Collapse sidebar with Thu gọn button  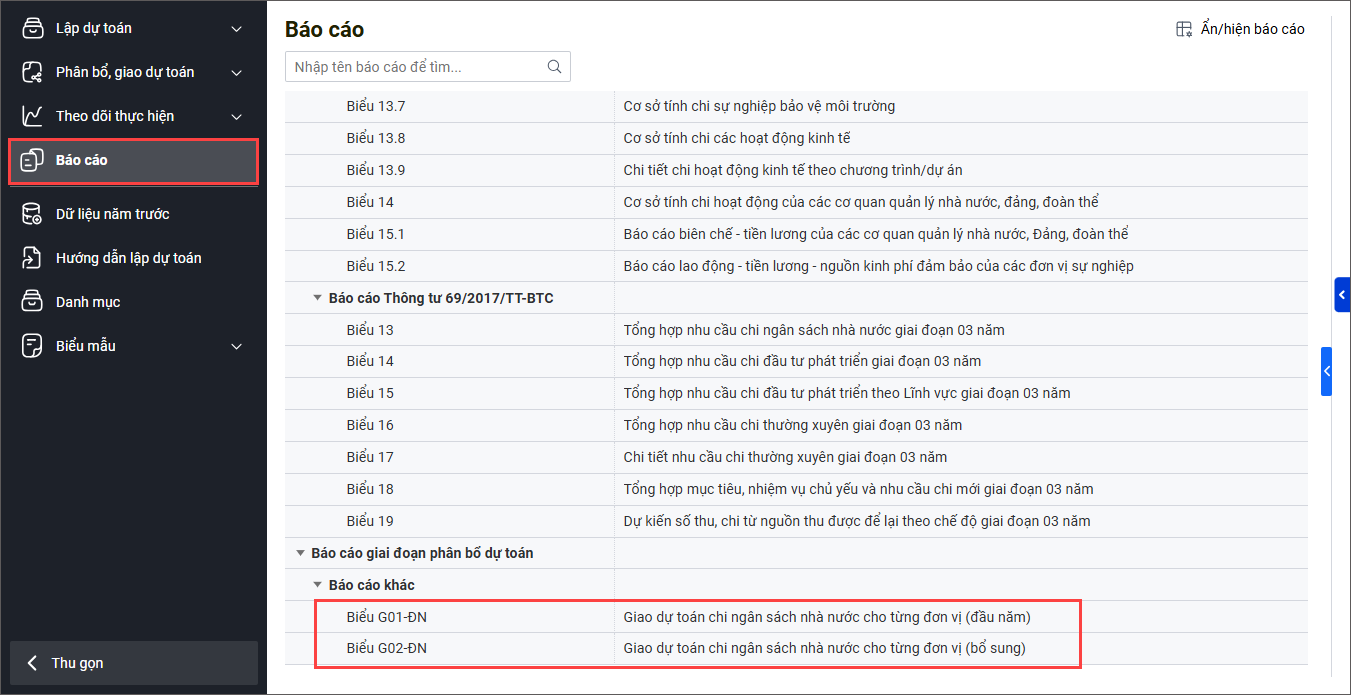point(133,663)
